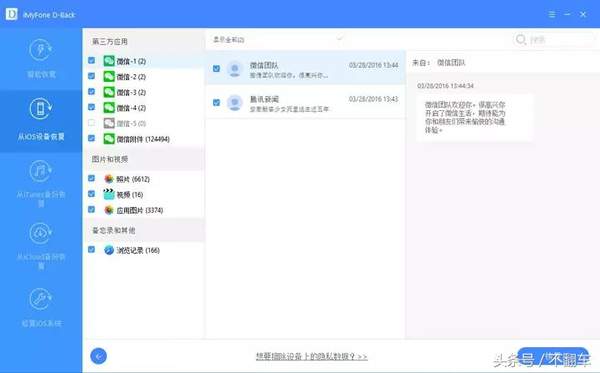
Task: Uncheck the 微信-3 (2) checkbox
Action: coord(91,91)
